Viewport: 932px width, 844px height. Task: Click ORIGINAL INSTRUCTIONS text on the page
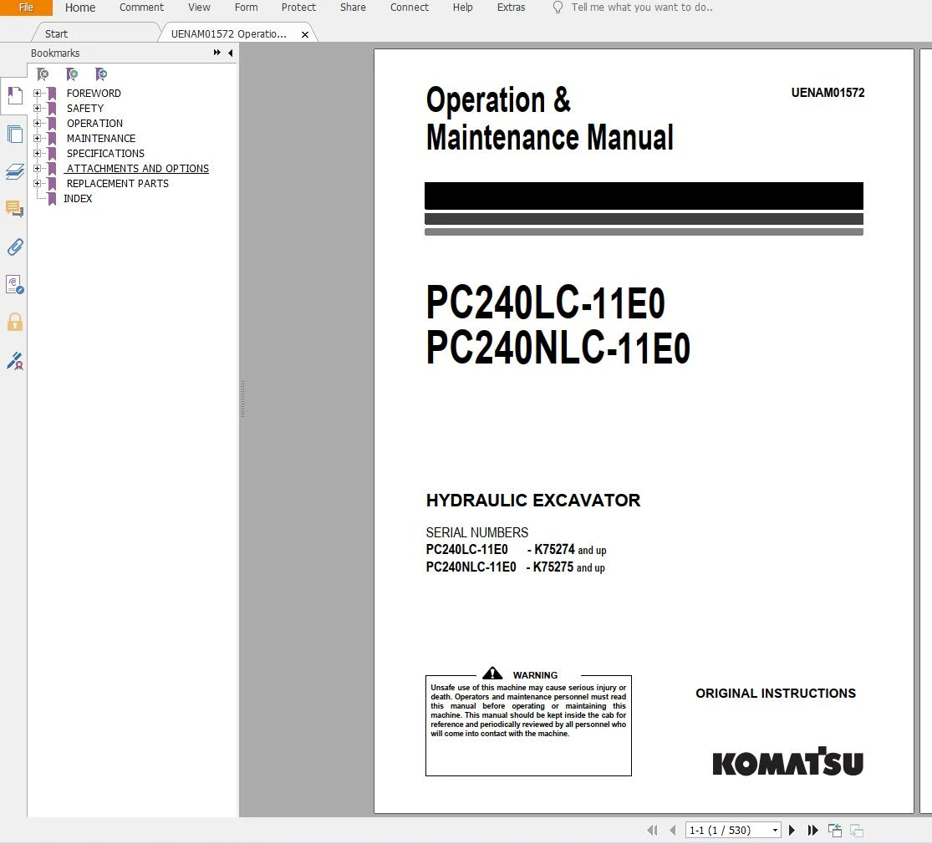[776, 693]
